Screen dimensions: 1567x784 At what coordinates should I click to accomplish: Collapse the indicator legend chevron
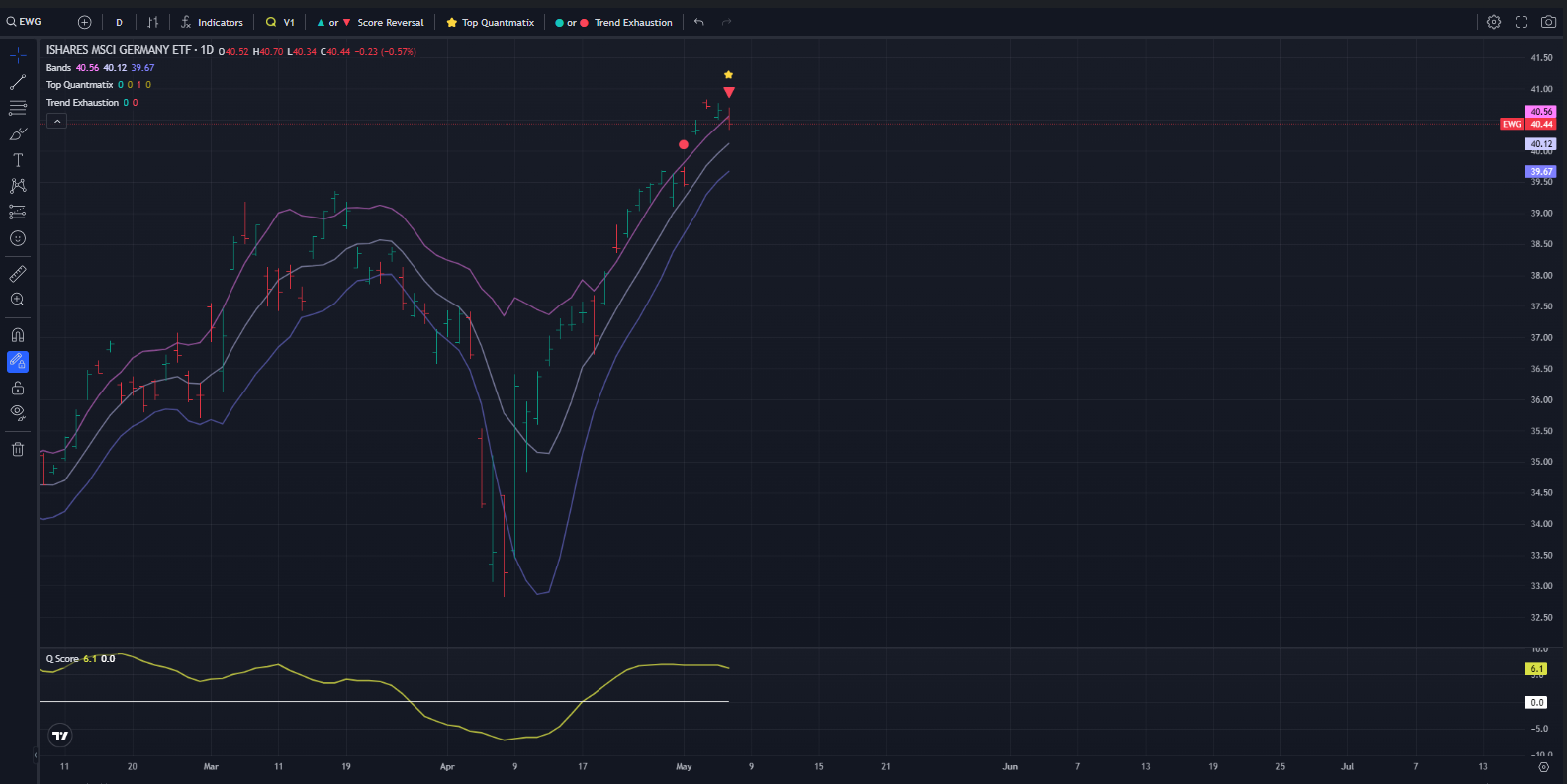click(57, 121)
